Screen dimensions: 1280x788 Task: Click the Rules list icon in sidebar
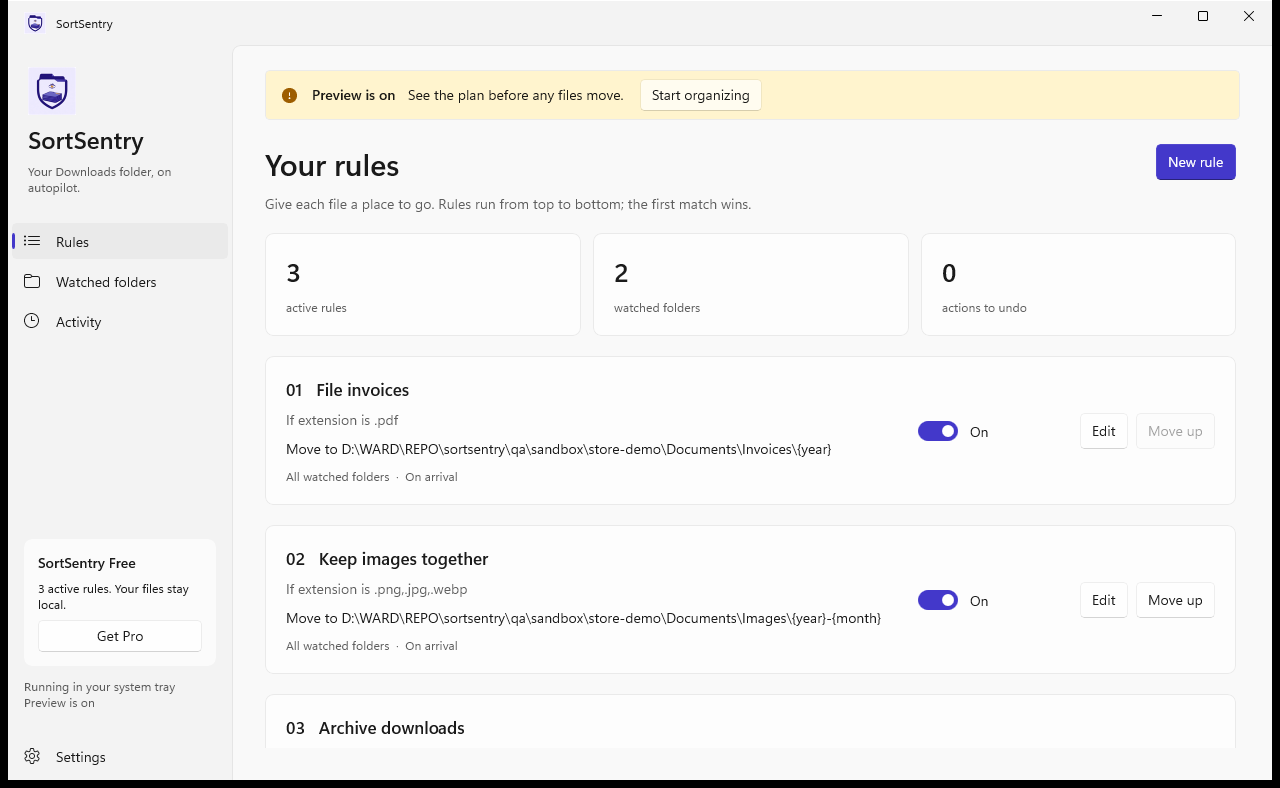[32, 241]
